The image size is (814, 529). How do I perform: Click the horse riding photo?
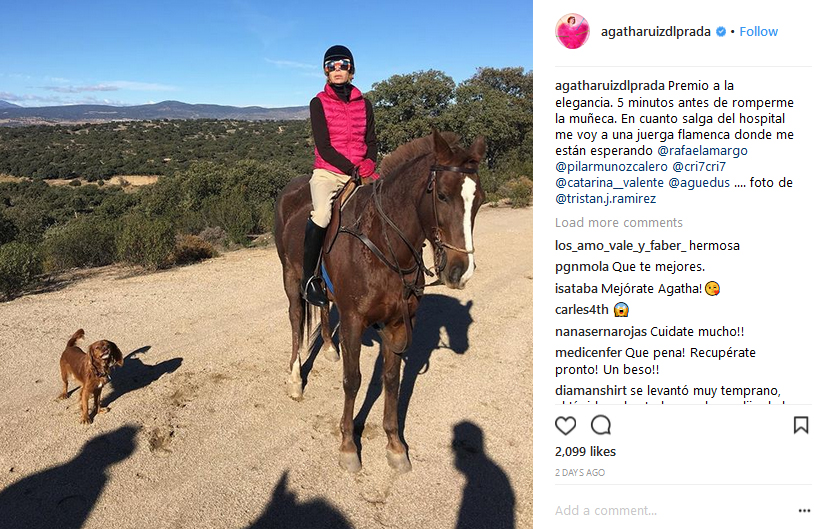coord(266,265)
